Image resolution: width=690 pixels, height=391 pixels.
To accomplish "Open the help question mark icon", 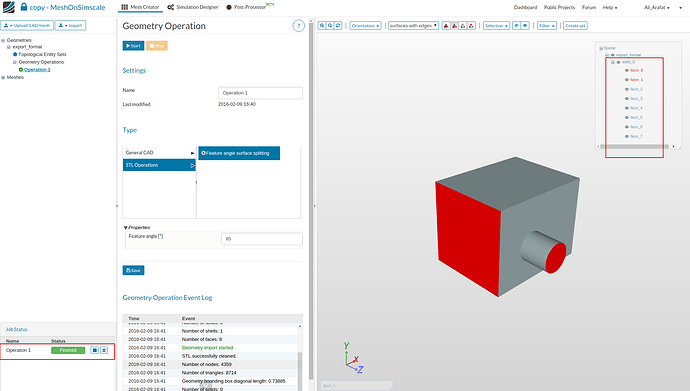I will coord(298,26).
